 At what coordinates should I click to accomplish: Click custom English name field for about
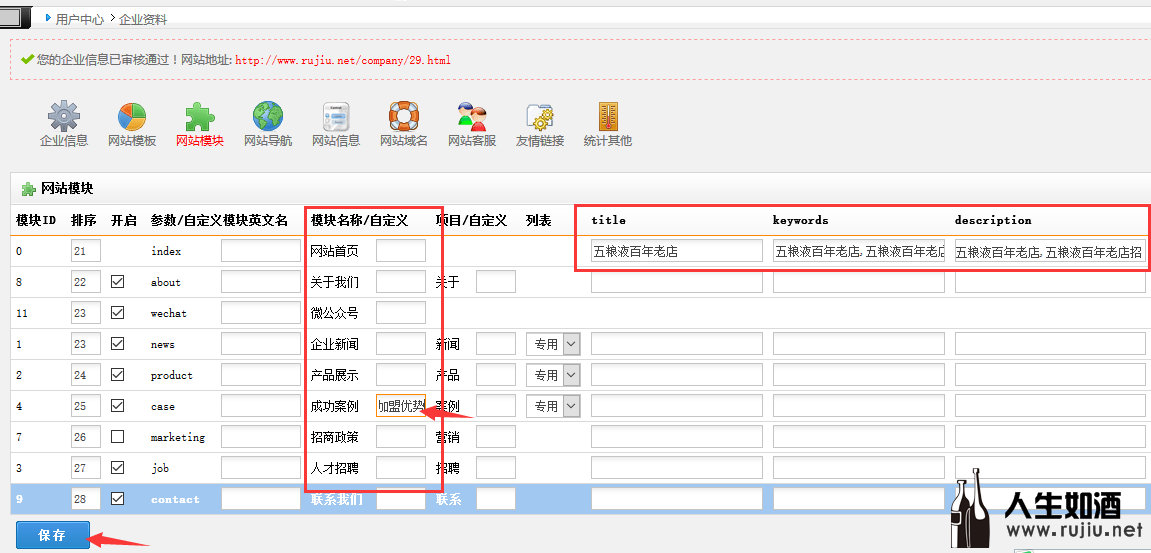coord(261,282)
